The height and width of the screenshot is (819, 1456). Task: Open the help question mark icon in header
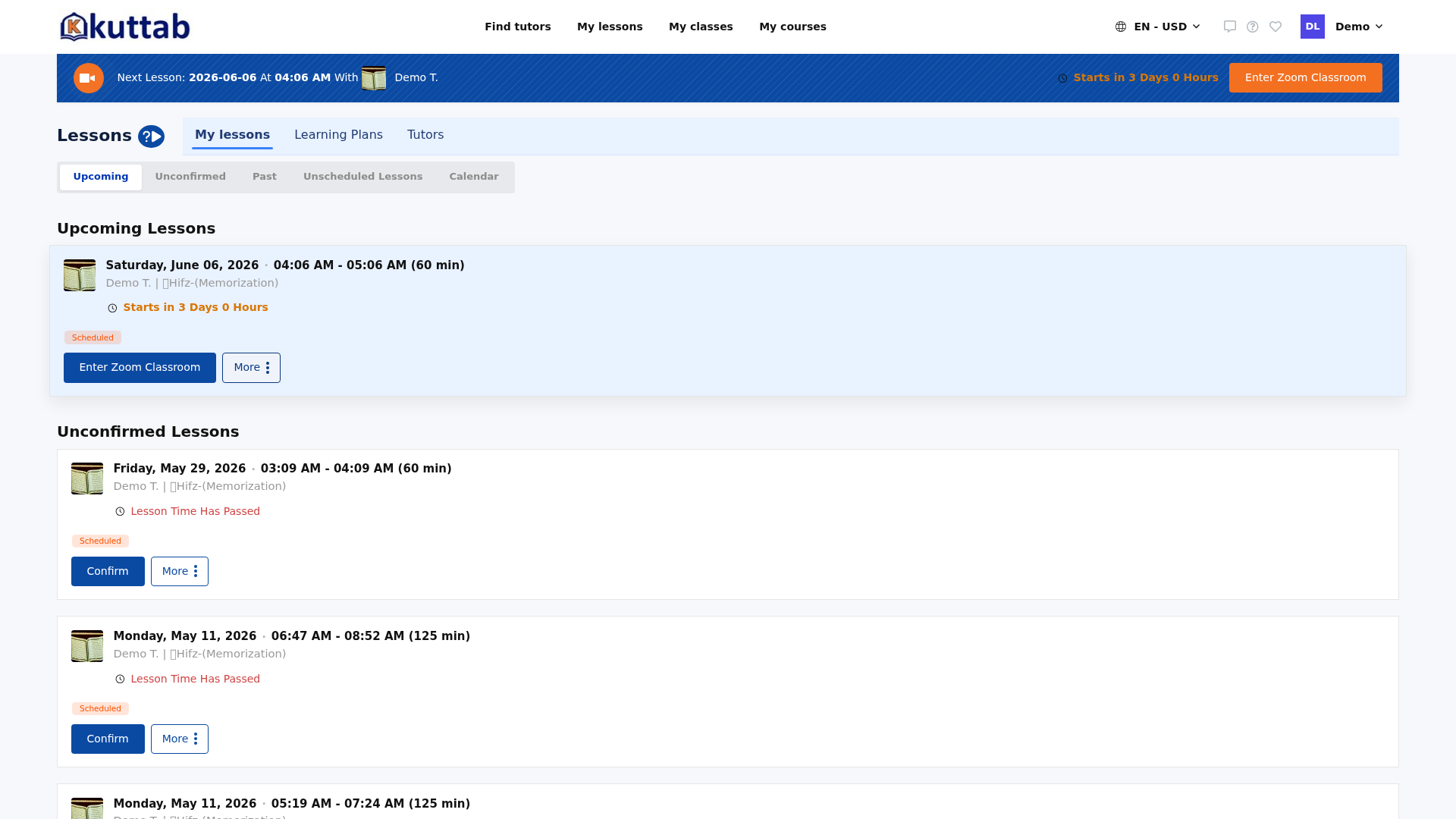1253,27
